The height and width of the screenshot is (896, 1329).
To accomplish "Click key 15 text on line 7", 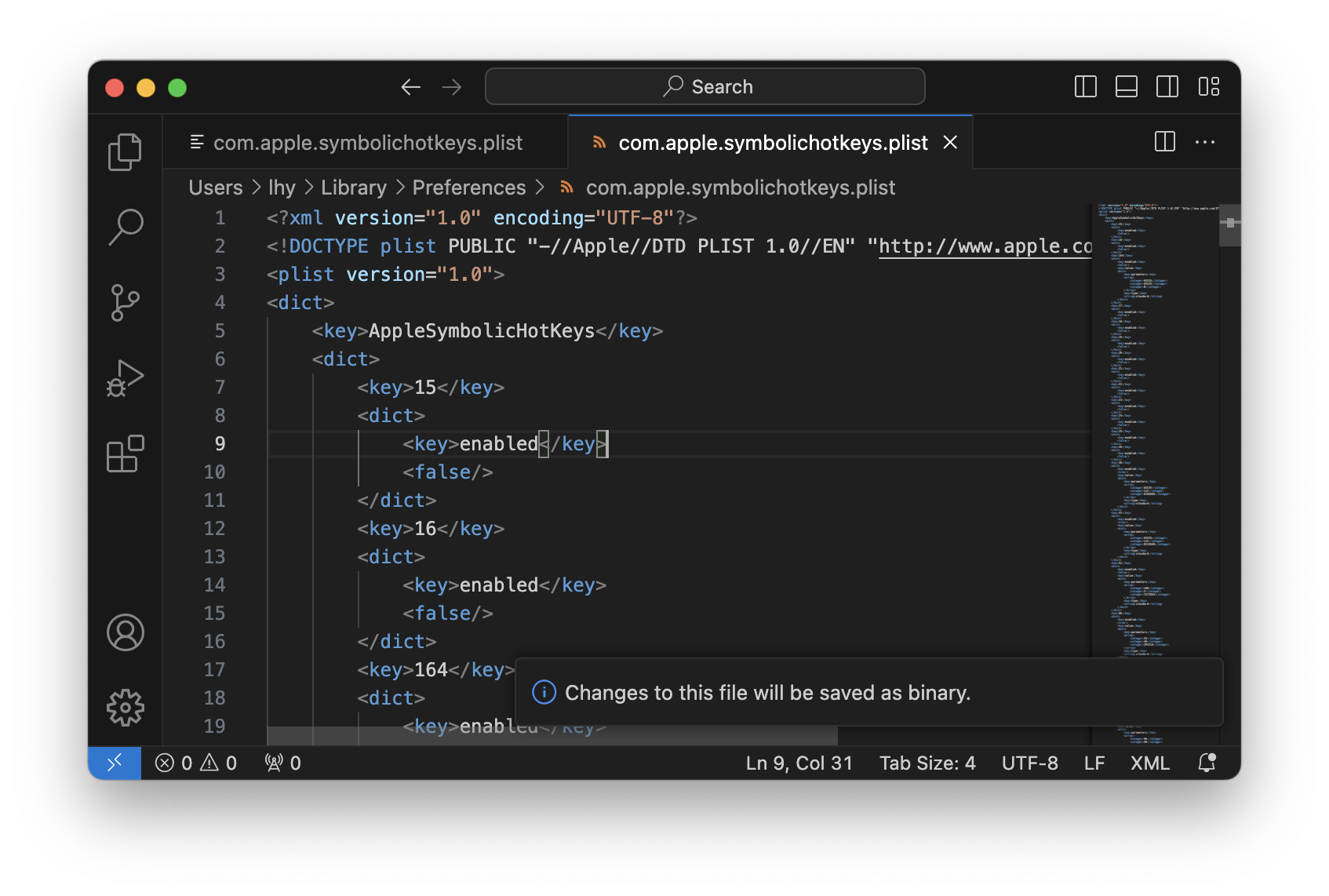I will pyautogui.click(x=425, y=388).
